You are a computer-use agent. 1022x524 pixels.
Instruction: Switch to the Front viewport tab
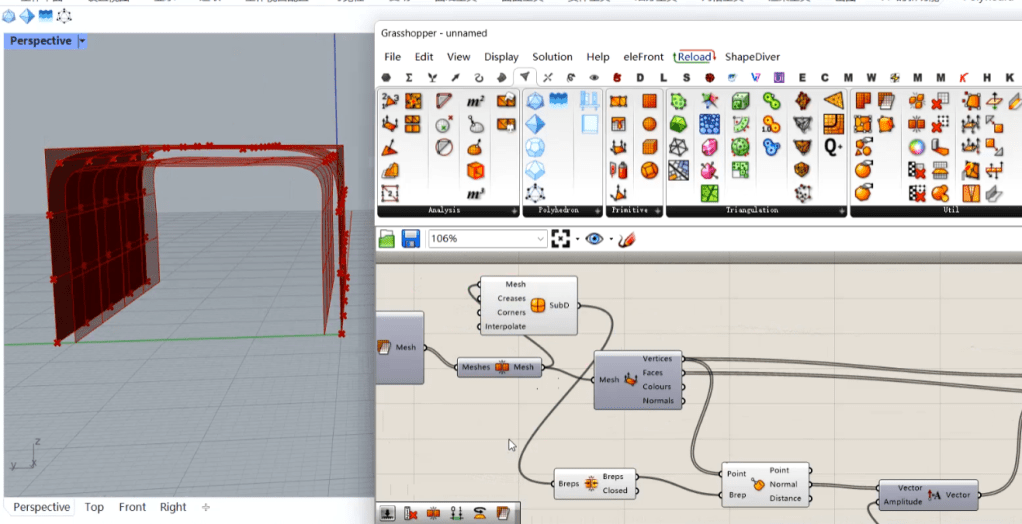click(x=132, y=507)
